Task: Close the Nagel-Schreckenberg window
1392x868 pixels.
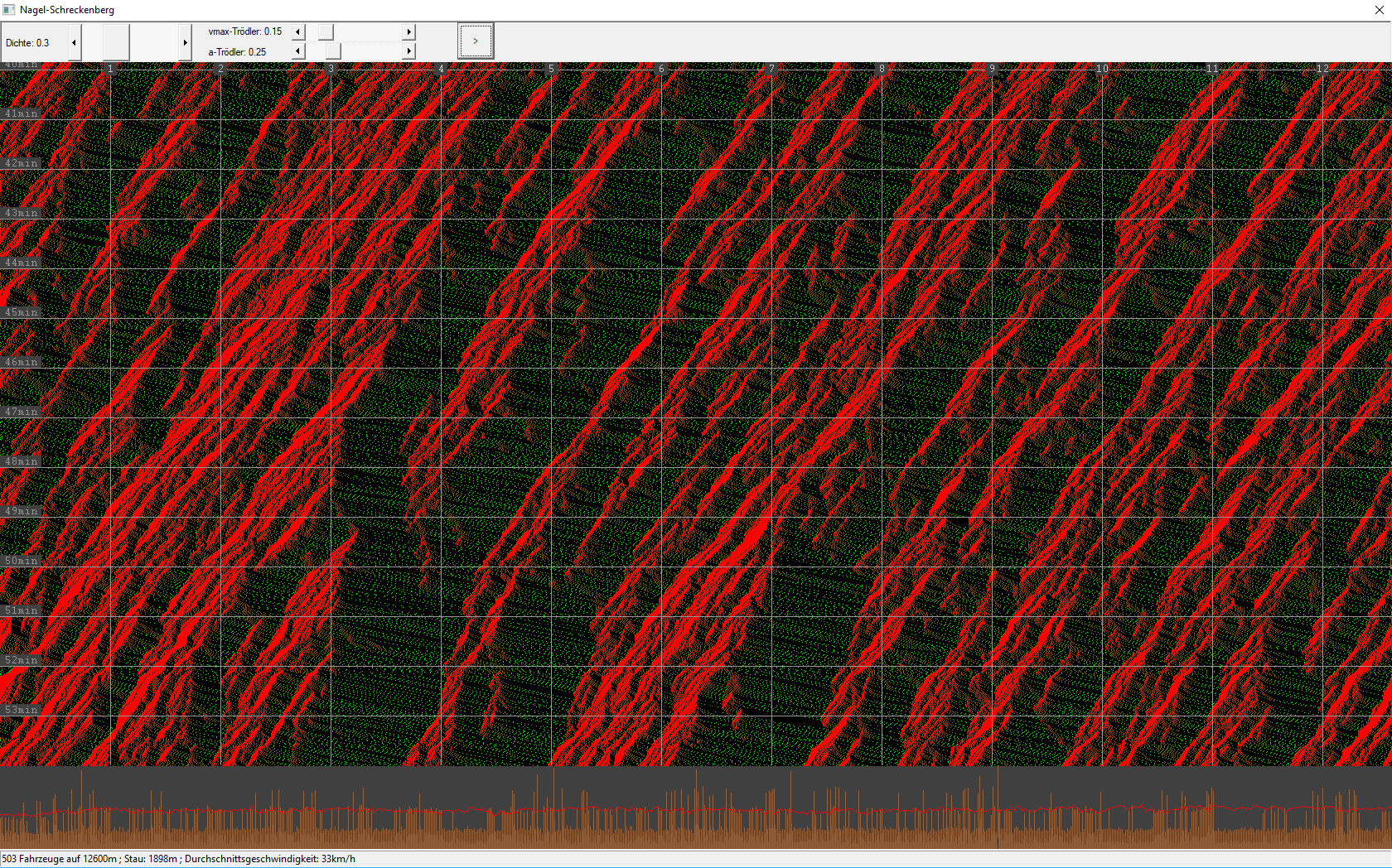Action: coord(1380,10)
